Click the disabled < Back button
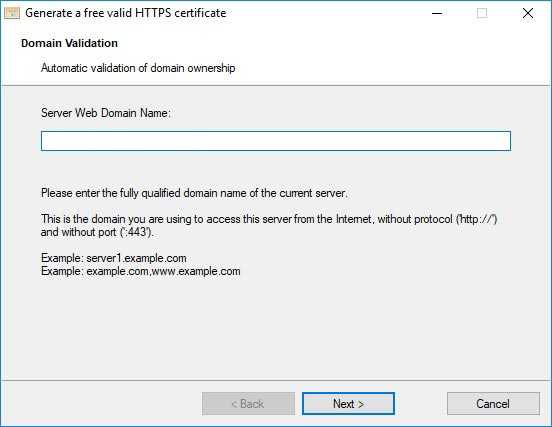 249,403
